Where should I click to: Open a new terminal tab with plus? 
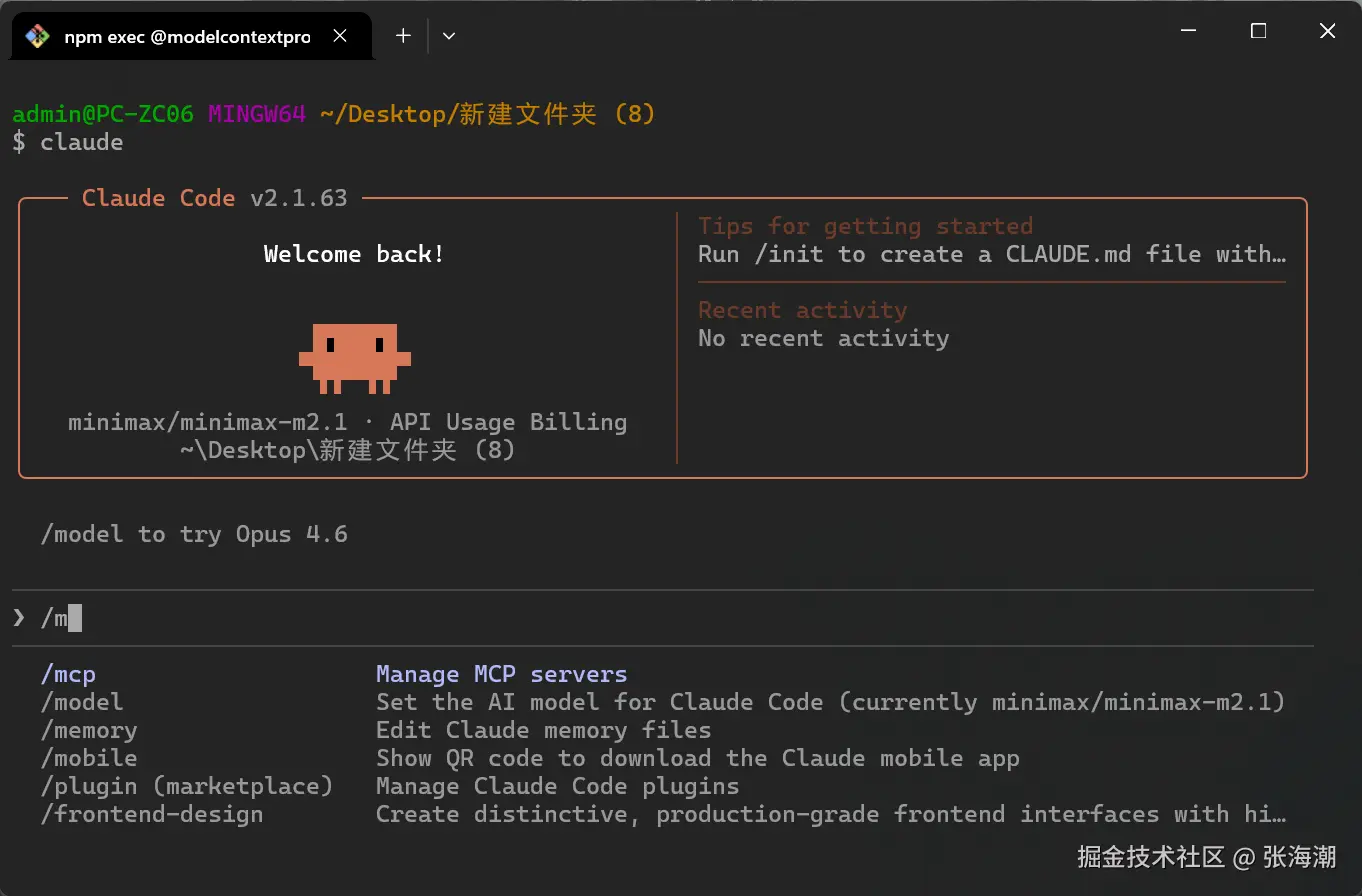403,36
